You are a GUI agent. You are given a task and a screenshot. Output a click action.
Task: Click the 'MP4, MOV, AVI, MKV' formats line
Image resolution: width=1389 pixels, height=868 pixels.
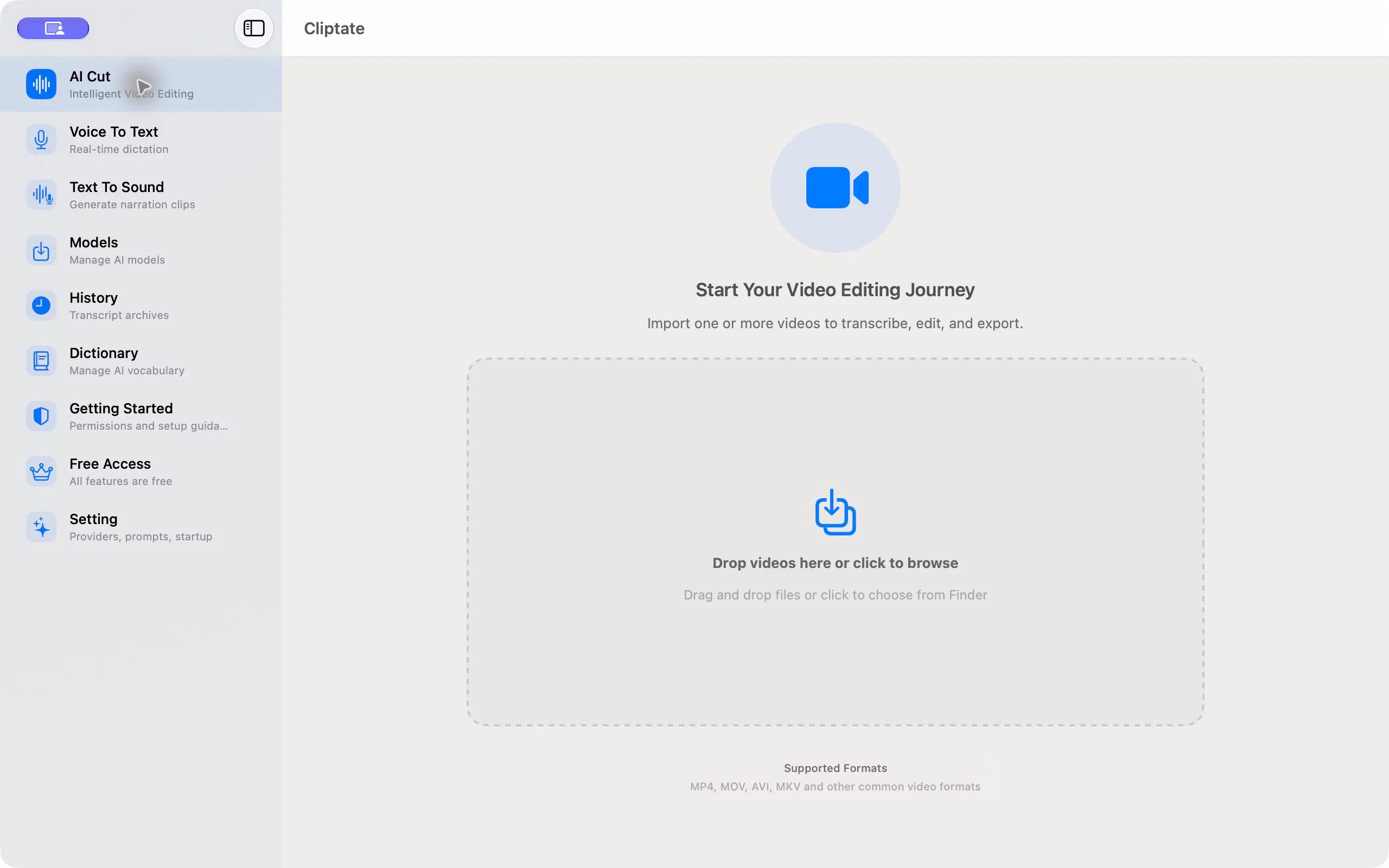click(835, 787)
